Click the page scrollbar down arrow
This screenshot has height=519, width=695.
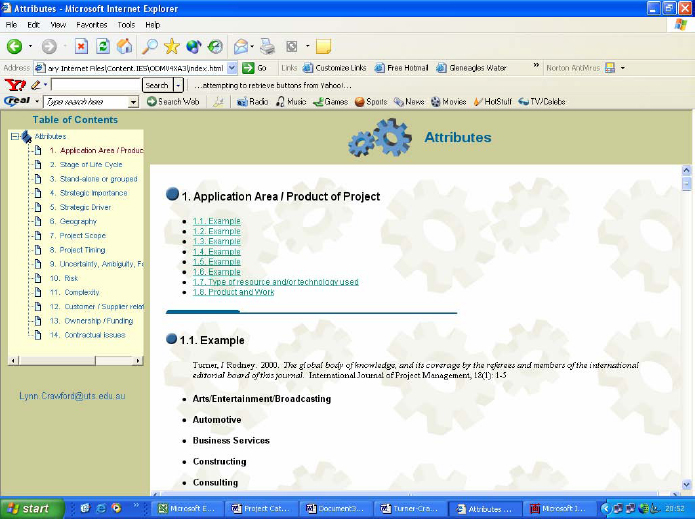click(686, 485)
